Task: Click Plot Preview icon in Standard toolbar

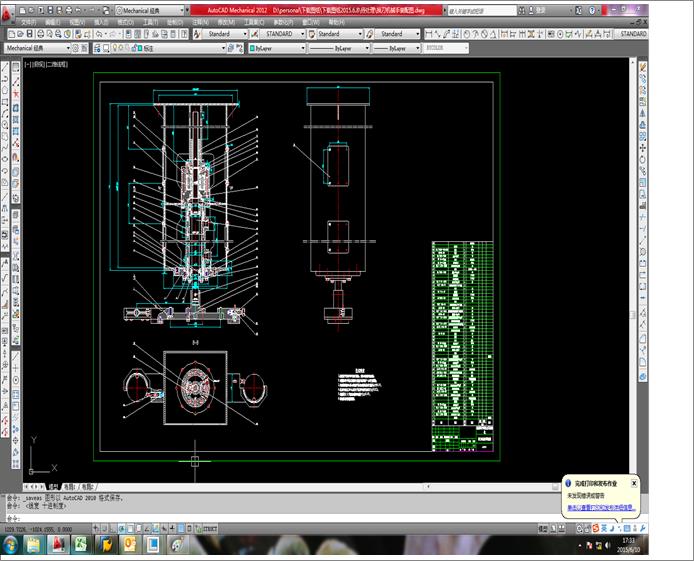Action: pyautogui.click(x=50, y=34)
